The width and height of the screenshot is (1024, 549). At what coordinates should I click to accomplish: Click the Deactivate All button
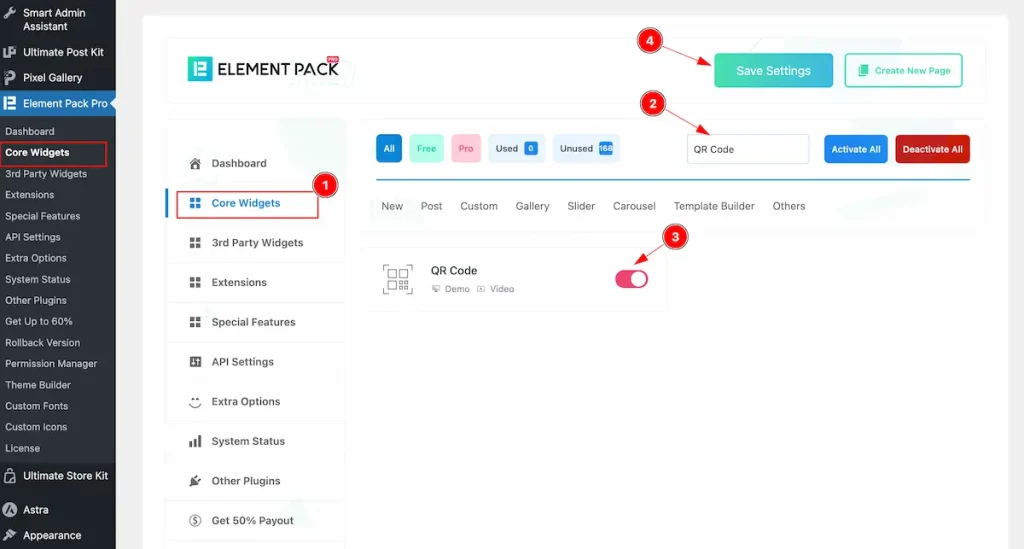pyautogui.click(x=932, y=149)
